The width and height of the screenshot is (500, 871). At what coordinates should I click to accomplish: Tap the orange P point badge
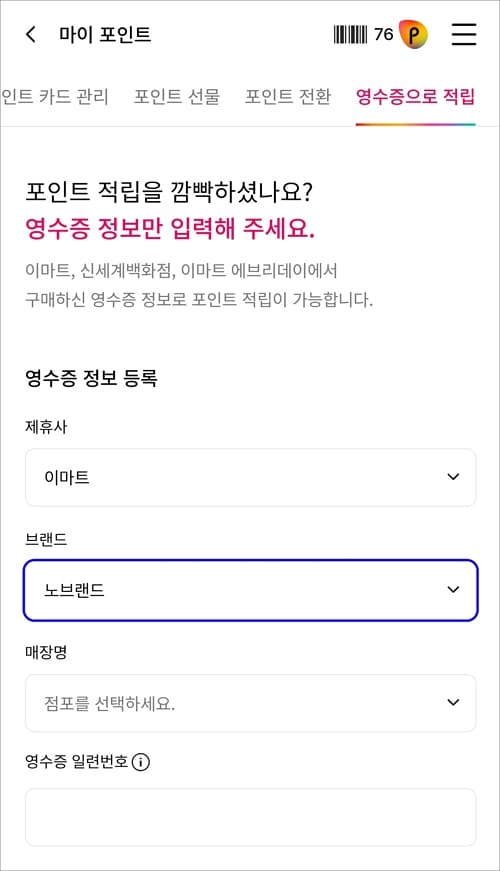click(x=413, y=34)
